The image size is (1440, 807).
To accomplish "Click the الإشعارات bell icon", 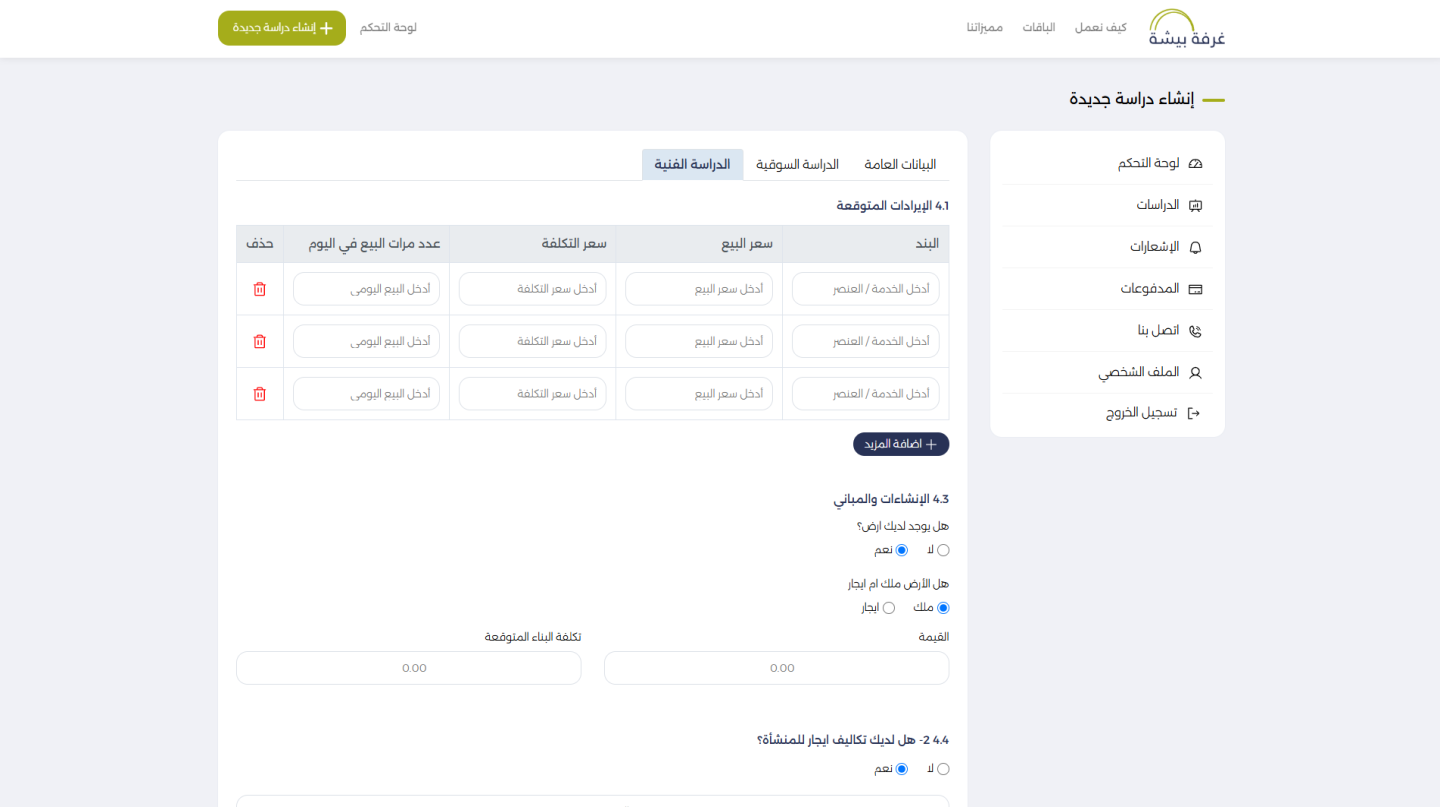I will 1194,247.
